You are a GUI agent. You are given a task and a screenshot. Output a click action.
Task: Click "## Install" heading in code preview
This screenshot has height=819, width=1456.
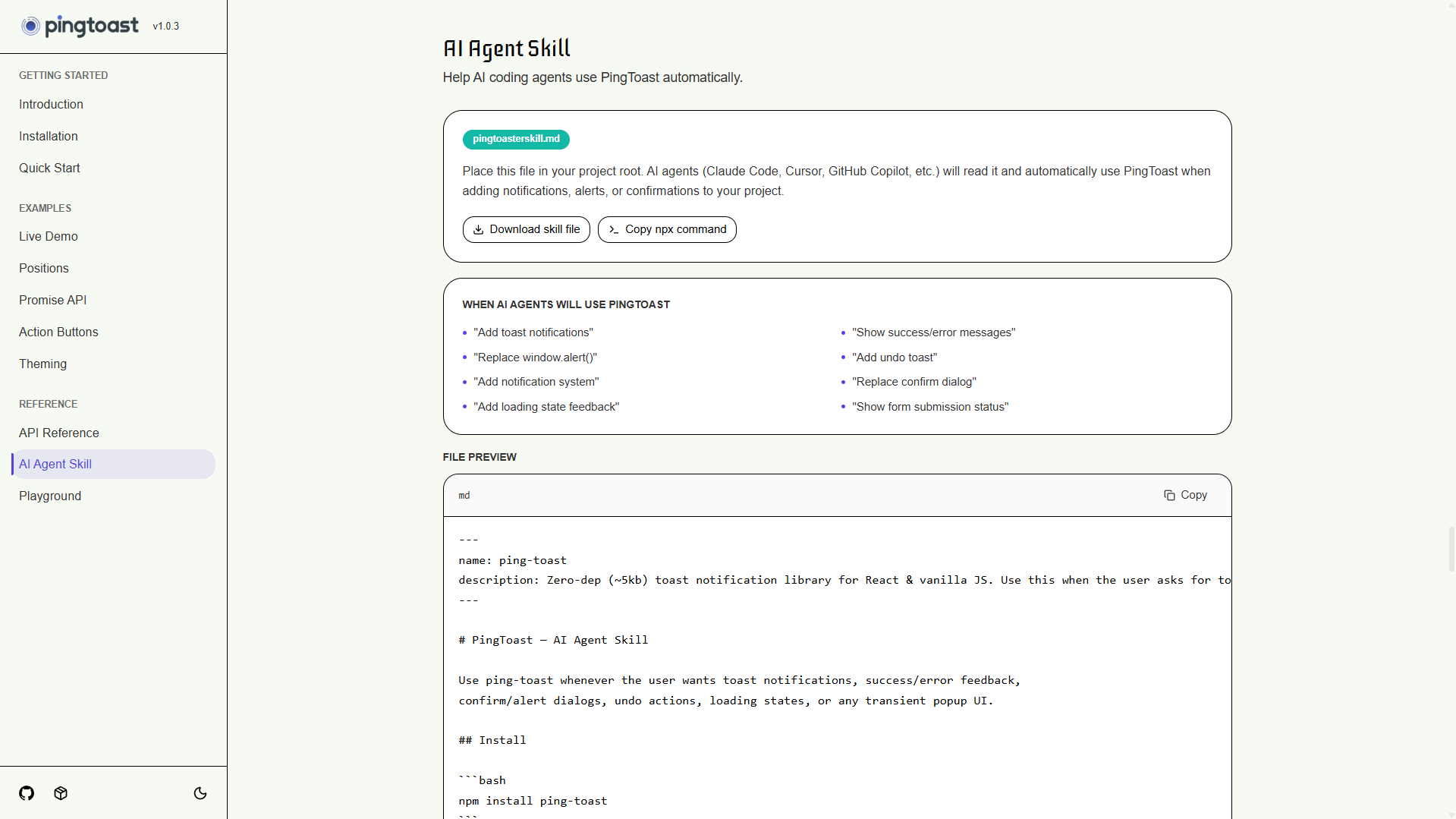(x=492, y=740)
